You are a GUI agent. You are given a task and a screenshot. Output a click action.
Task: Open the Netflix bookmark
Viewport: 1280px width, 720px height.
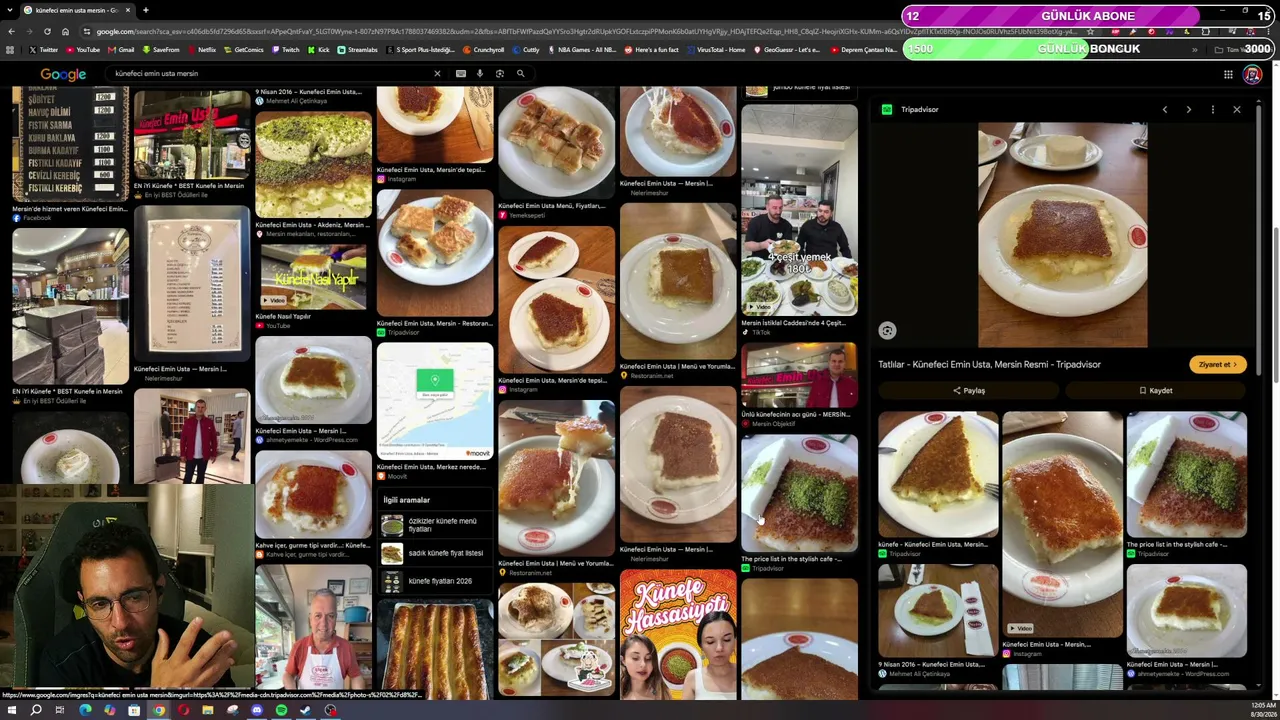201,50
